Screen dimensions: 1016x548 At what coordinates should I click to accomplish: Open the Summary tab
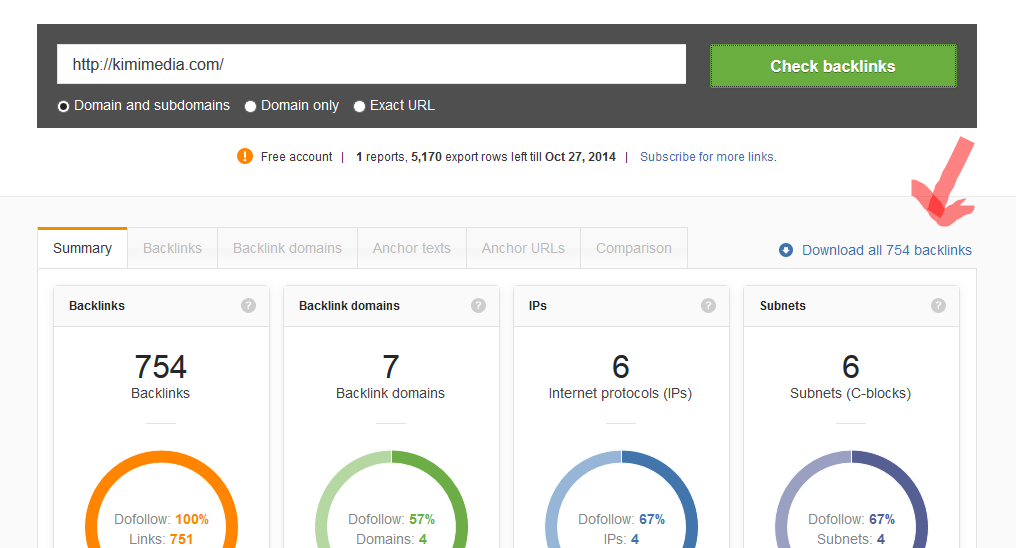(x=82, y=248)
